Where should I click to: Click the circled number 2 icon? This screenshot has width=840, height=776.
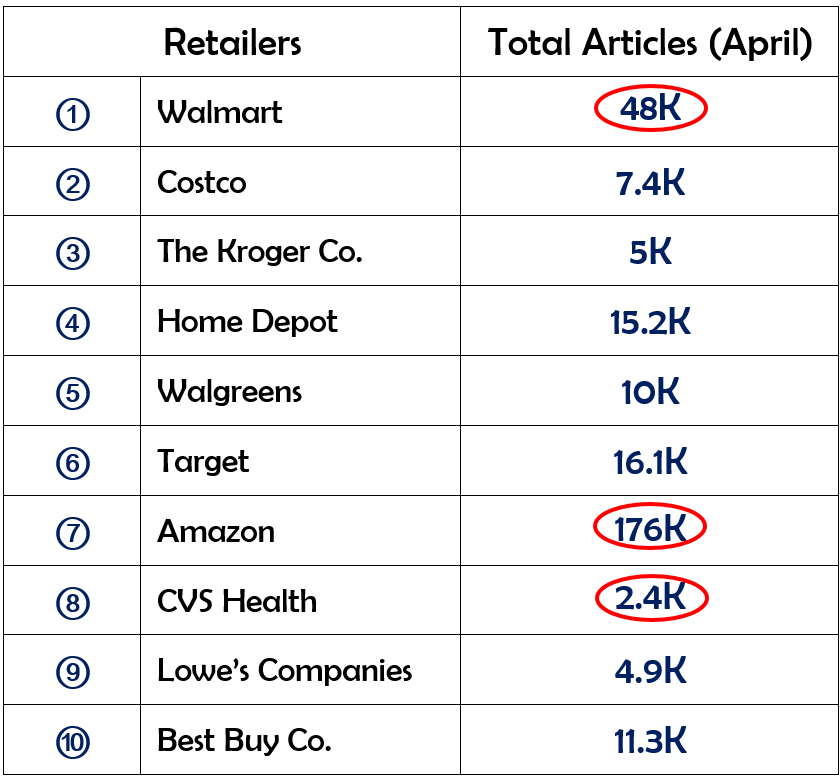click(x=73, y=184)
